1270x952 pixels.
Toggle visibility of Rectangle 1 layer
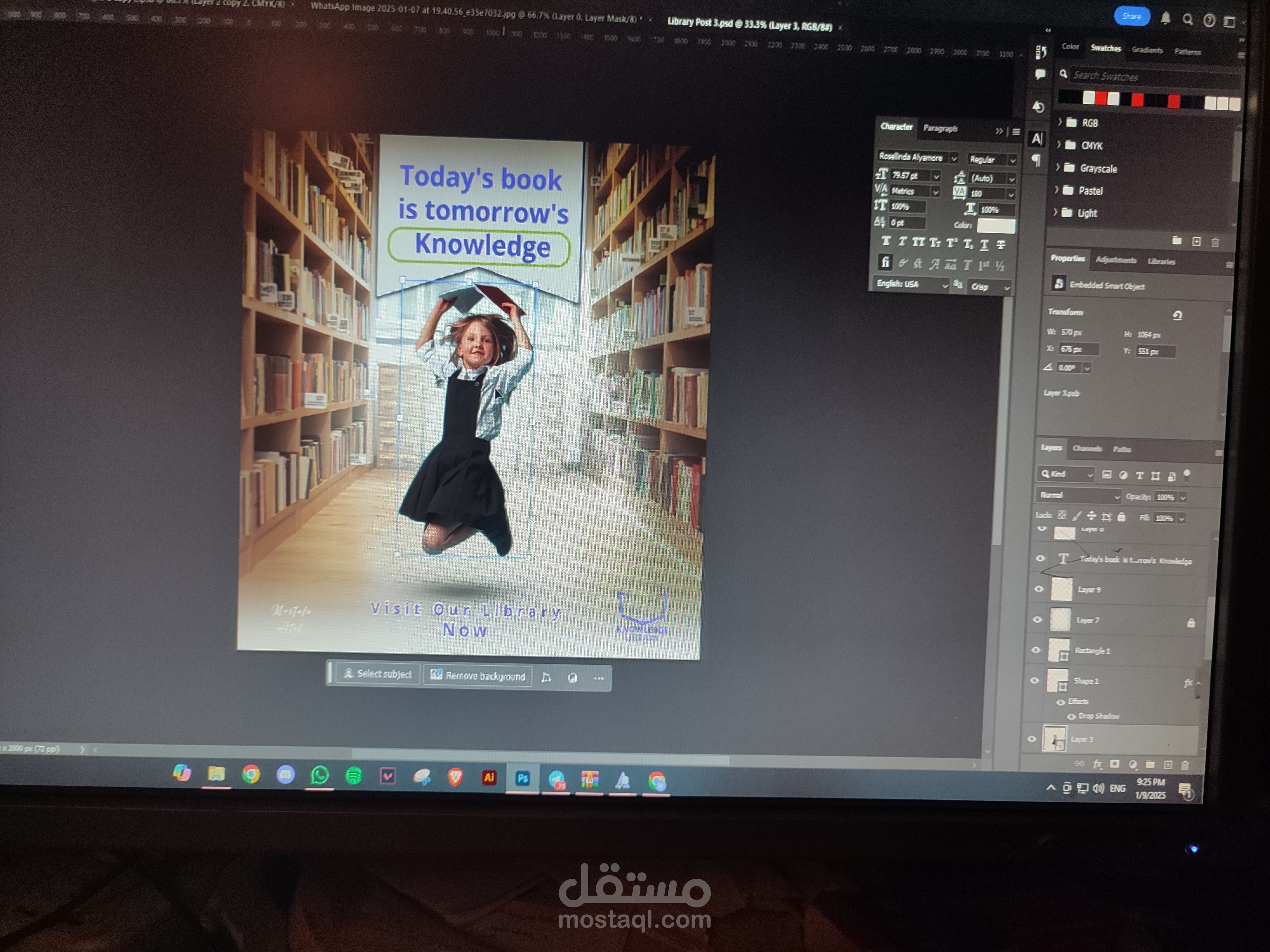pyautogui.click(x=1036, y=650)
